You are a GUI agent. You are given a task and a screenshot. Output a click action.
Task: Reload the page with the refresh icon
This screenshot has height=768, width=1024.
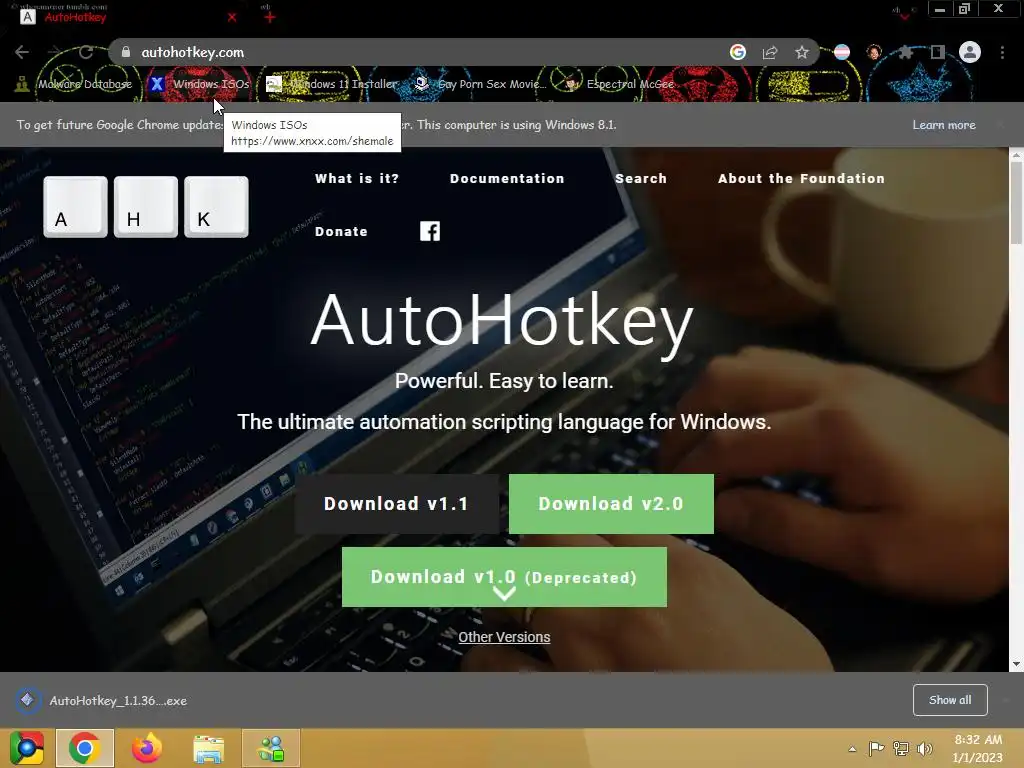pyautogui.click(x=86, y=52)
